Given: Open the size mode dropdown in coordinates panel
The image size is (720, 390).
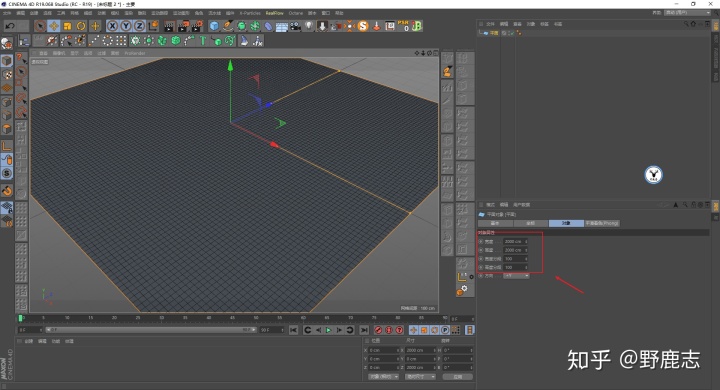Looking at the screenshot, I should 420,377.
